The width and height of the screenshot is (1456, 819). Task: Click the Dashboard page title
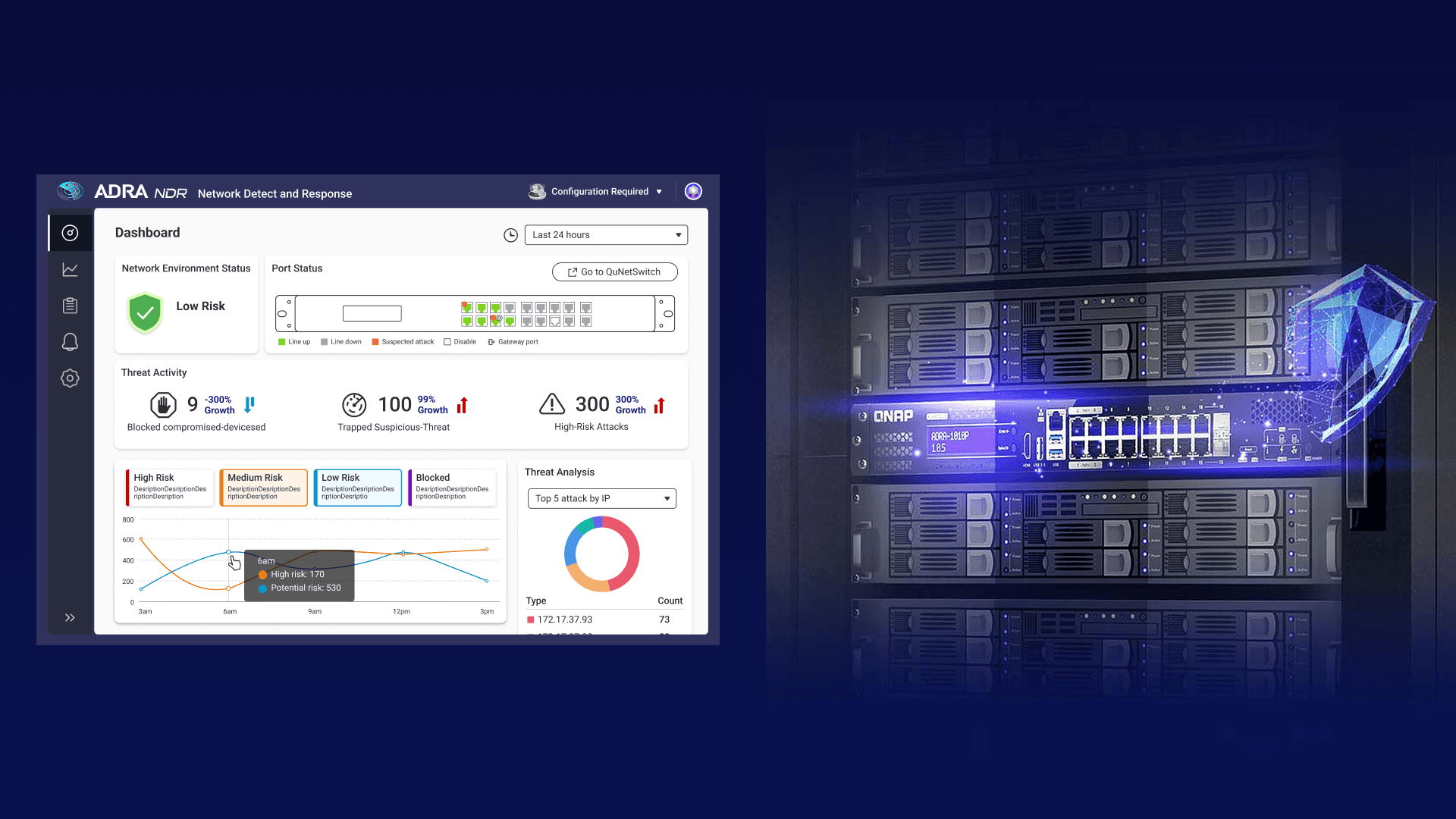point(148,233)
